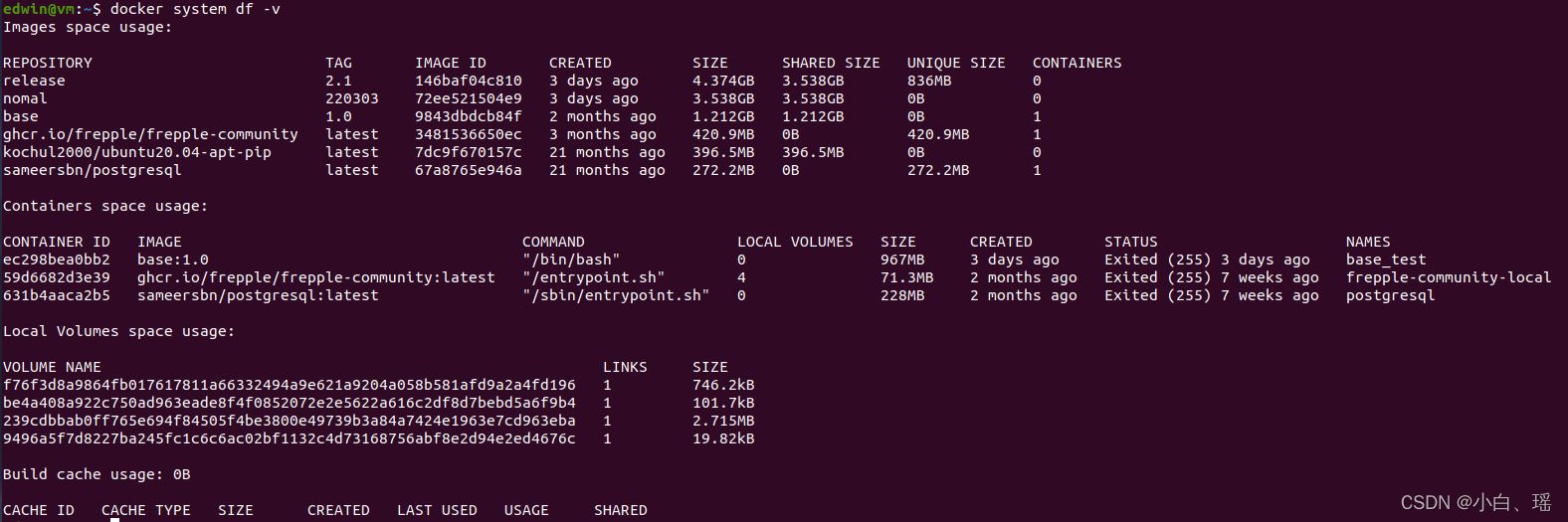The width and height of the screenshot is (1568, 522).
Task: Click the 396.5MB size value of kochul2000 image
Action: point(723,152)
